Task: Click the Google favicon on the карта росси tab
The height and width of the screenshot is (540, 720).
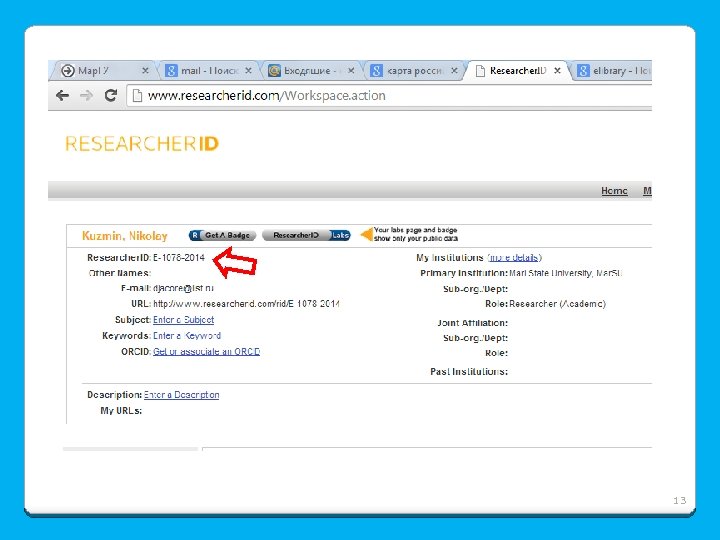Action: 377,71
